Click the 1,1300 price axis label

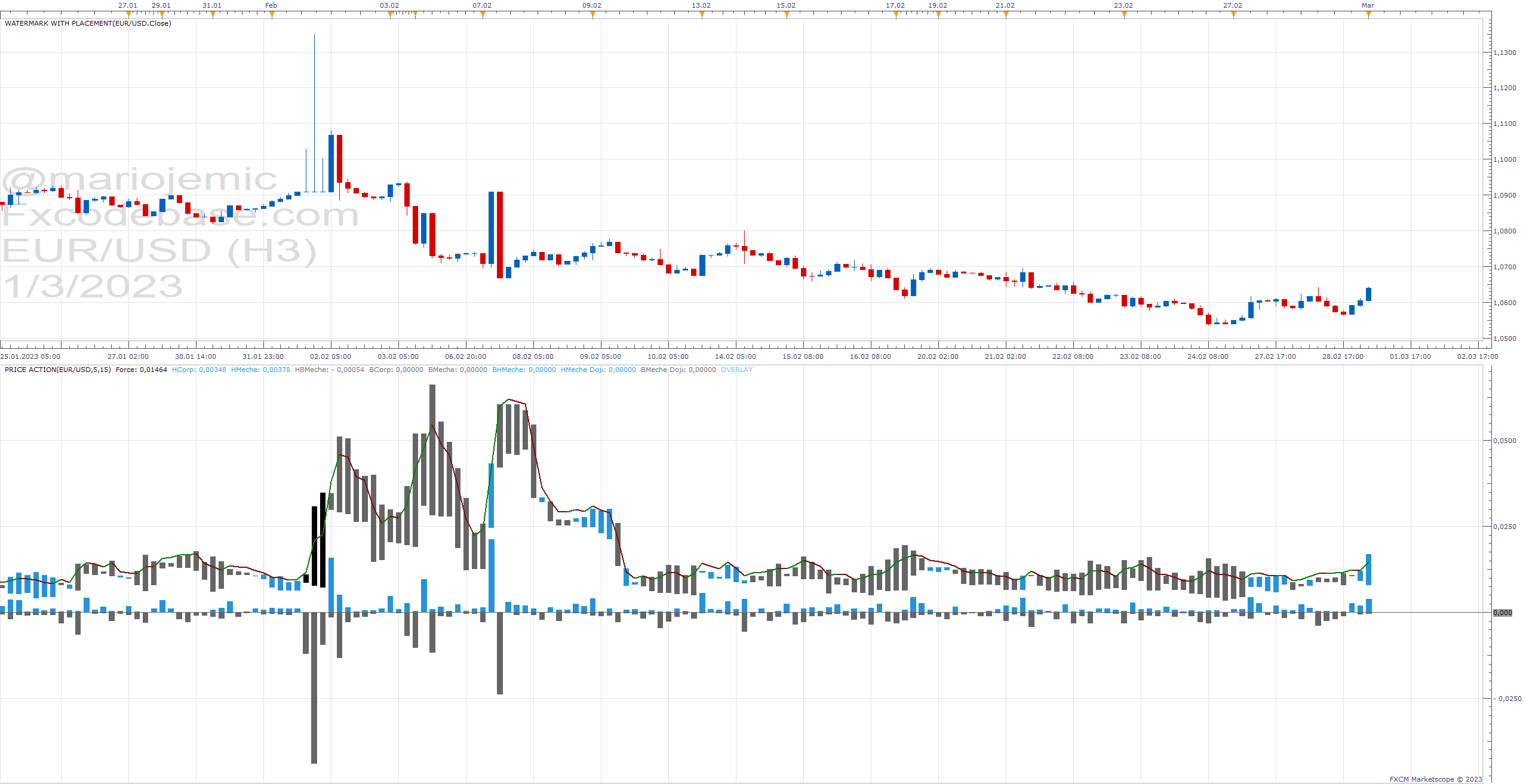pyautogui.click(x=1504, y=53)
